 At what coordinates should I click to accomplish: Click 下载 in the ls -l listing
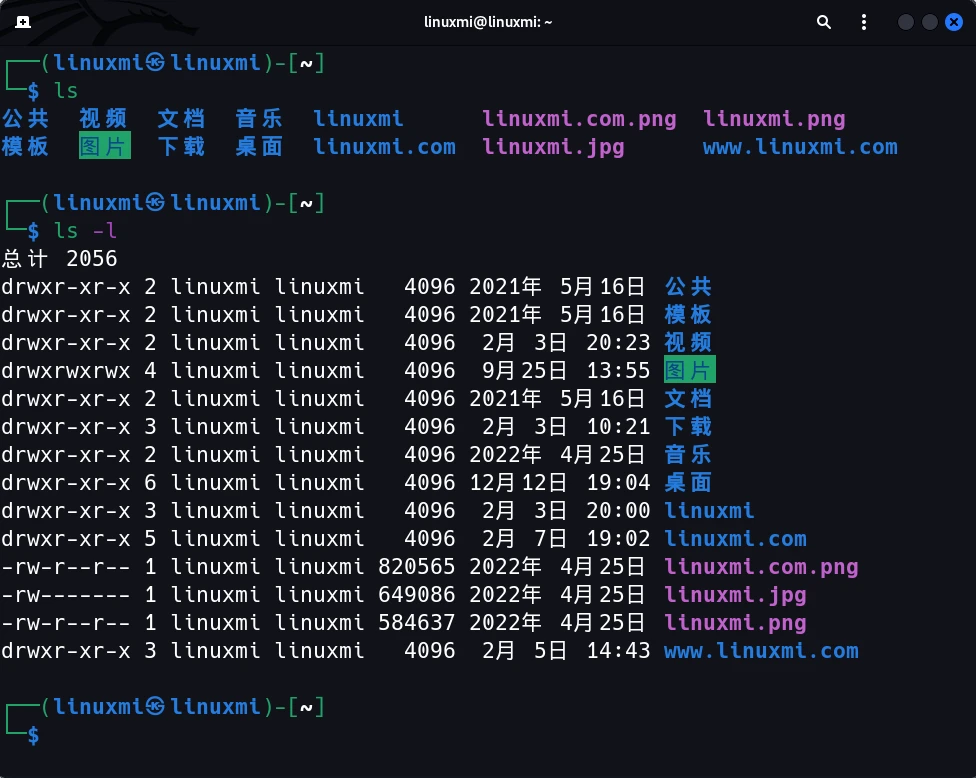pos(688,426)
